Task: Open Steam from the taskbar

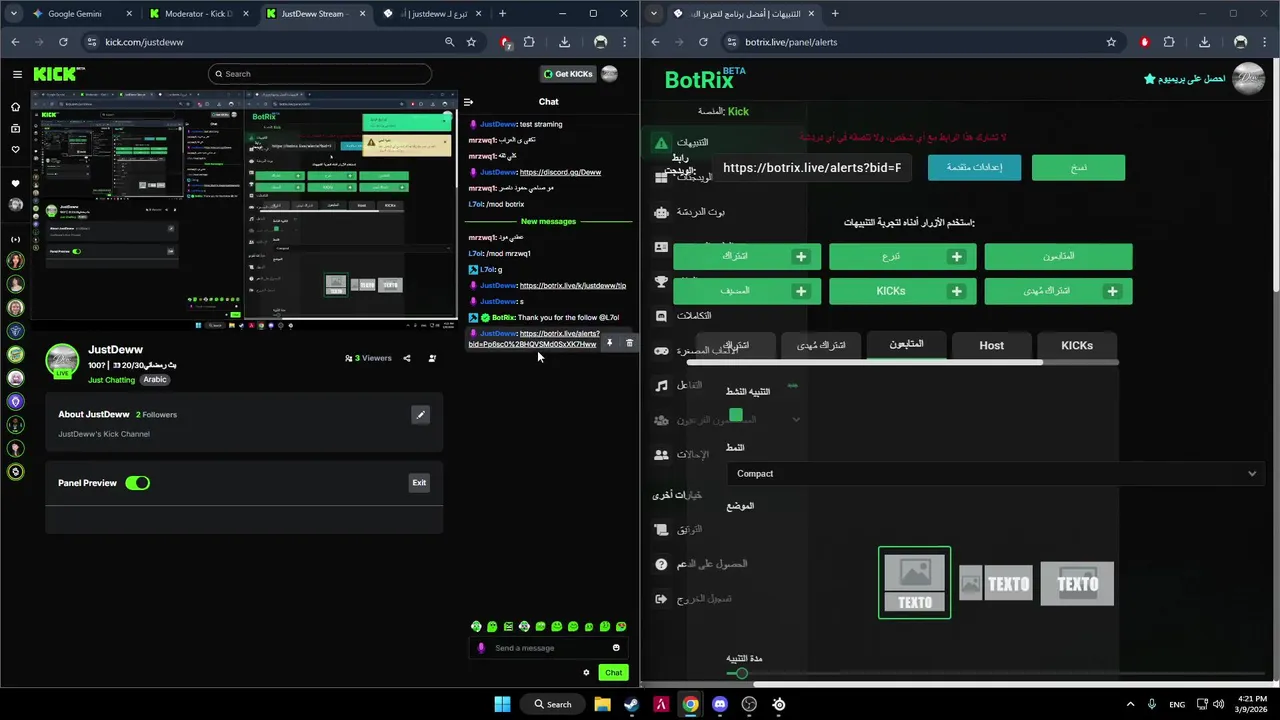Action: click(631, 704)
